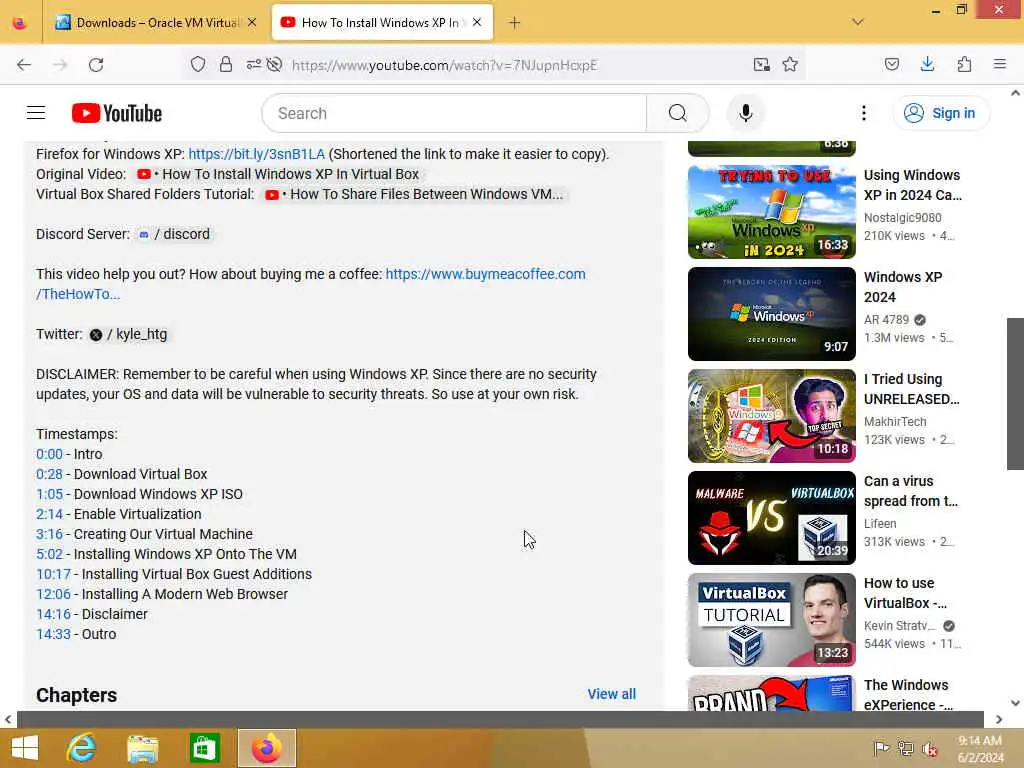This screenshot has width=1024, height=768.
Task: Open the Firefox View pinned icon
Action: [x=20, y=23]
